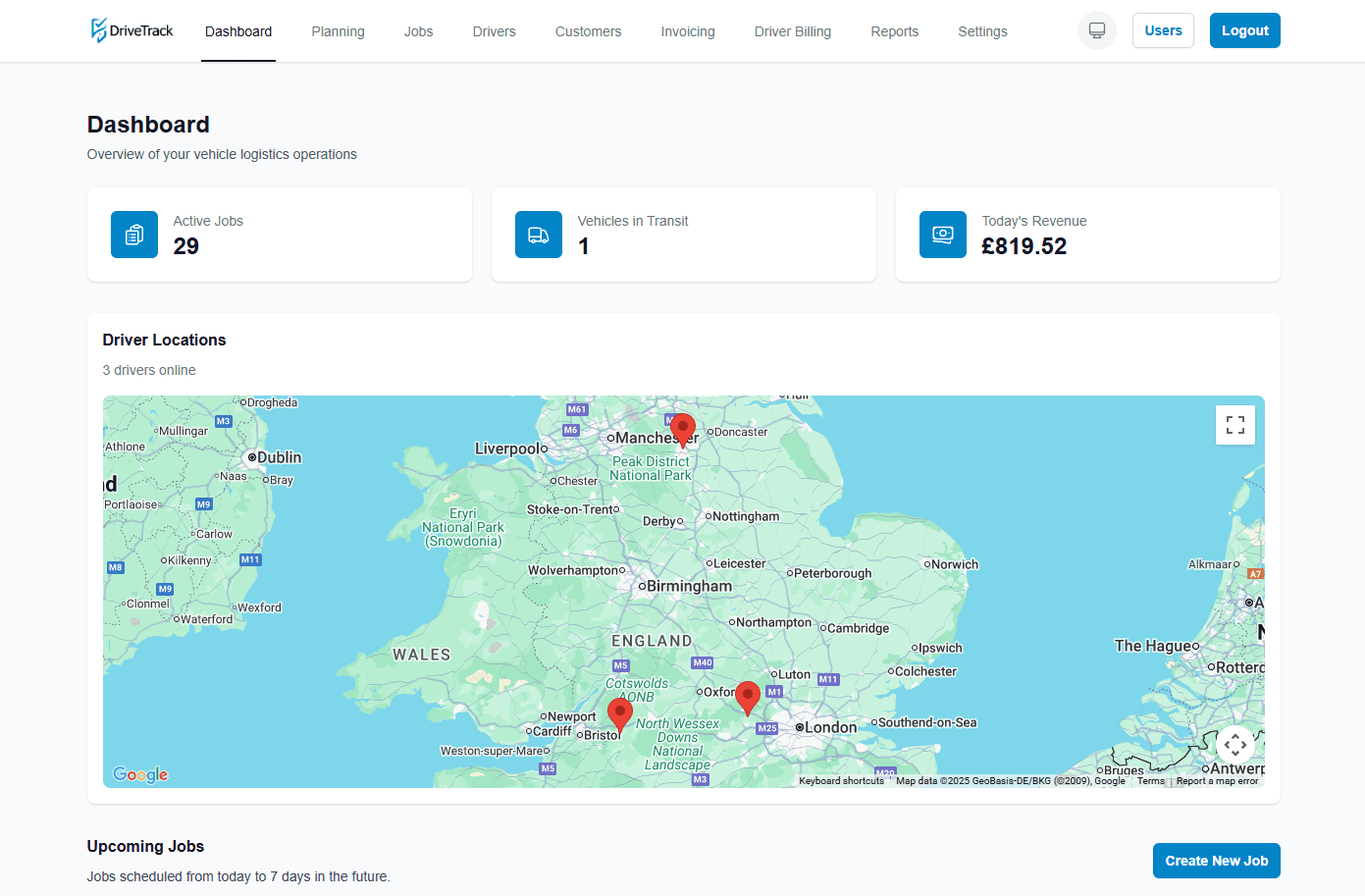Click the Logout button
The width and height of the screenshot is (1365, 896).
tap(1245, 30)
